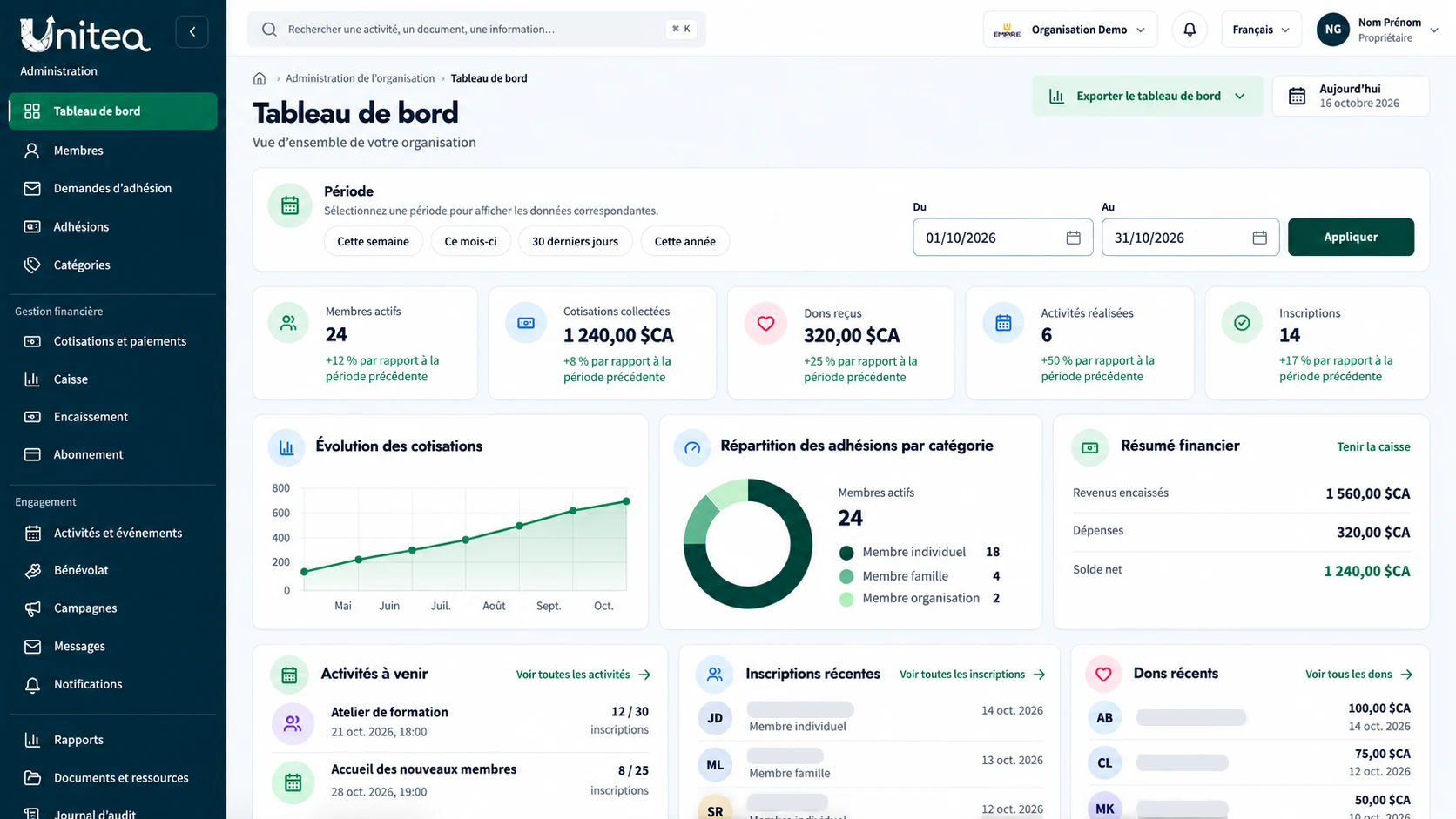
Task: Click the Résumé financier cash icon
Action: pyautogui.click(x=1089, y=447)
